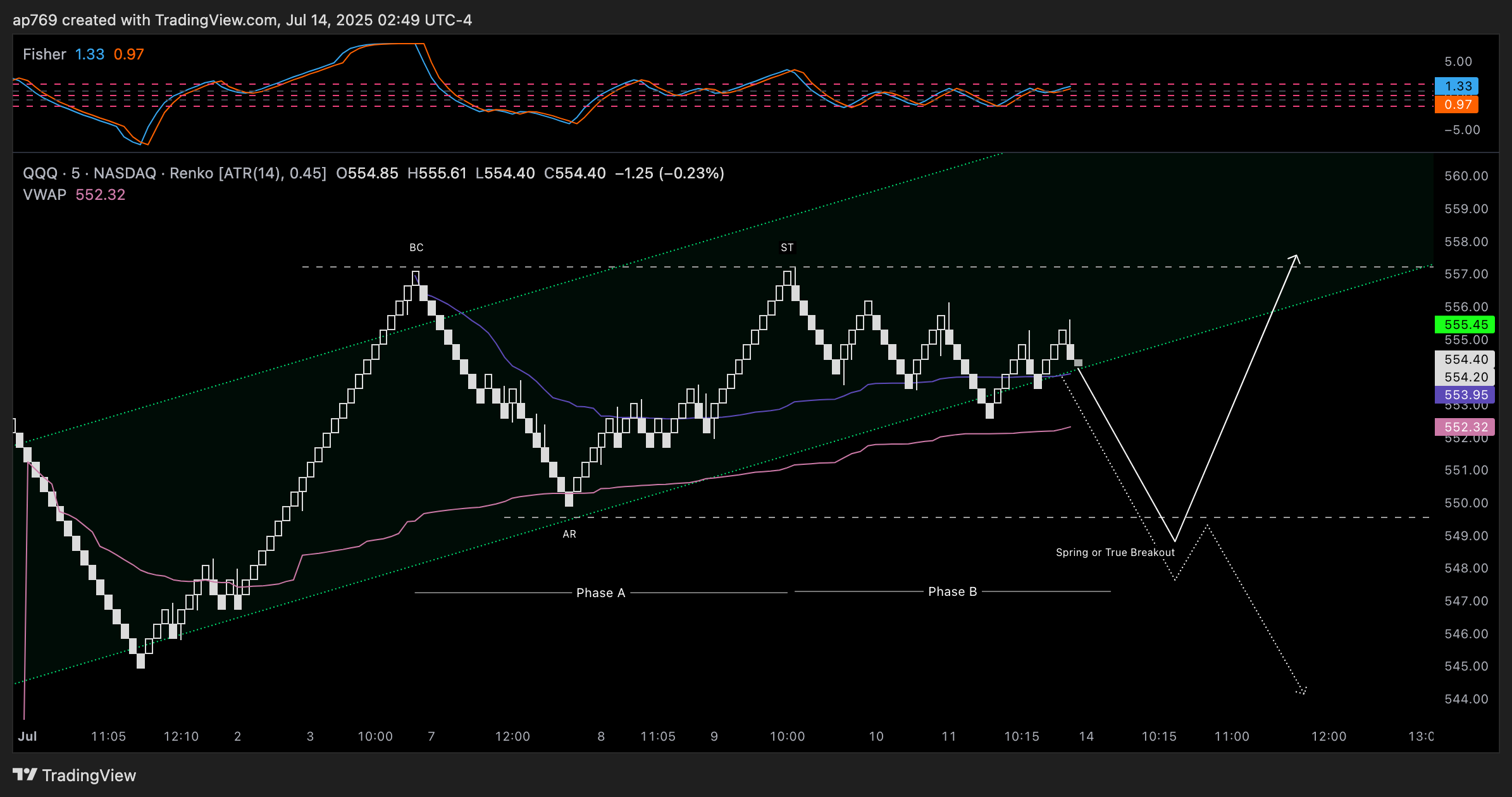This screenshot has width=1512, height=797.
Task: Click the 557.00 price axis label
Action: [x=1466, y=274]
